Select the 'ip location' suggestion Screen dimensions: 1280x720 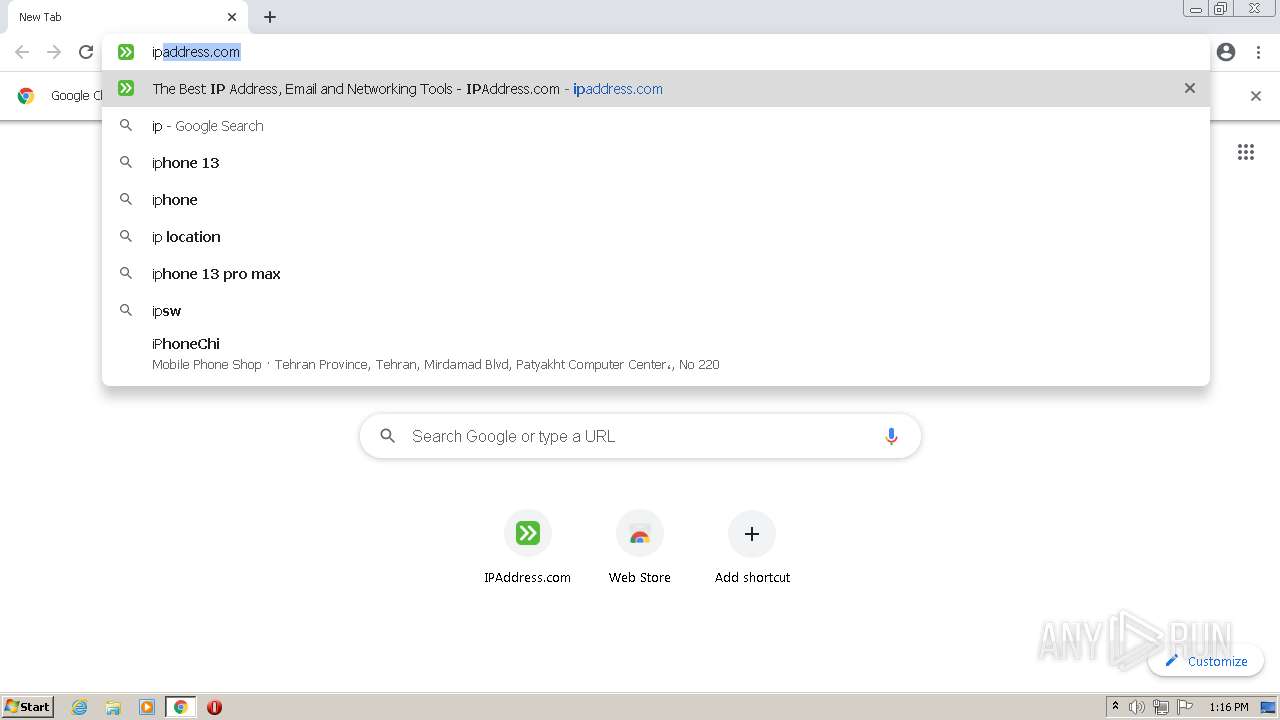tap(656, 237)
